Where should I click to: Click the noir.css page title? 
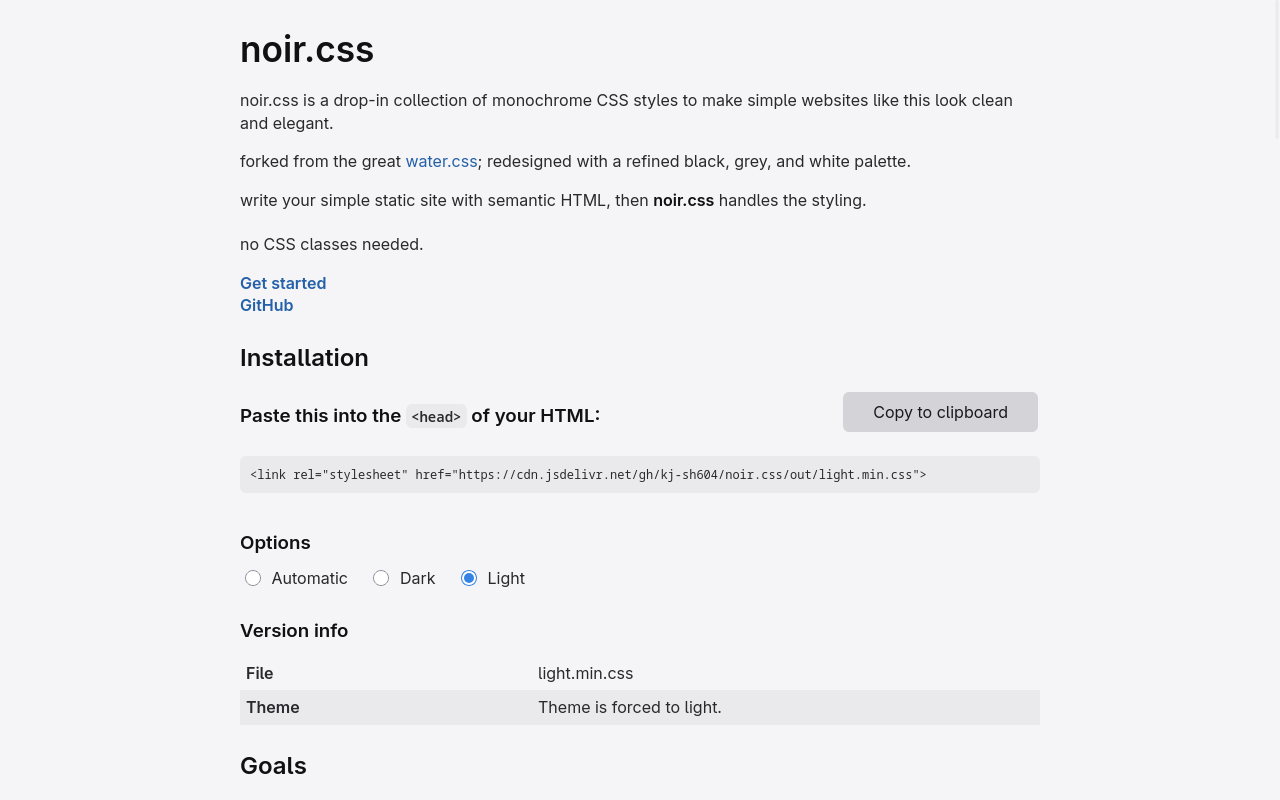tap(307, 49)
